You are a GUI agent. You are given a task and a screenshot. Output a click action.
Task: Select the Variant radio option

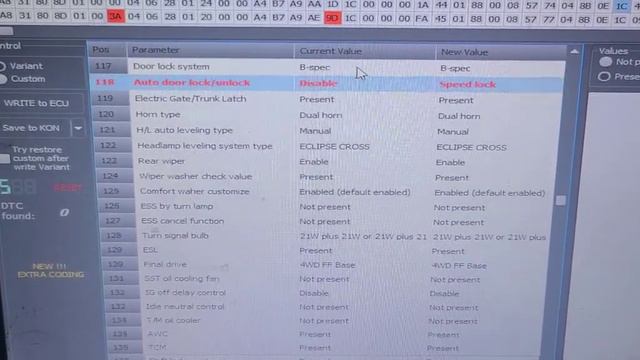2,66
